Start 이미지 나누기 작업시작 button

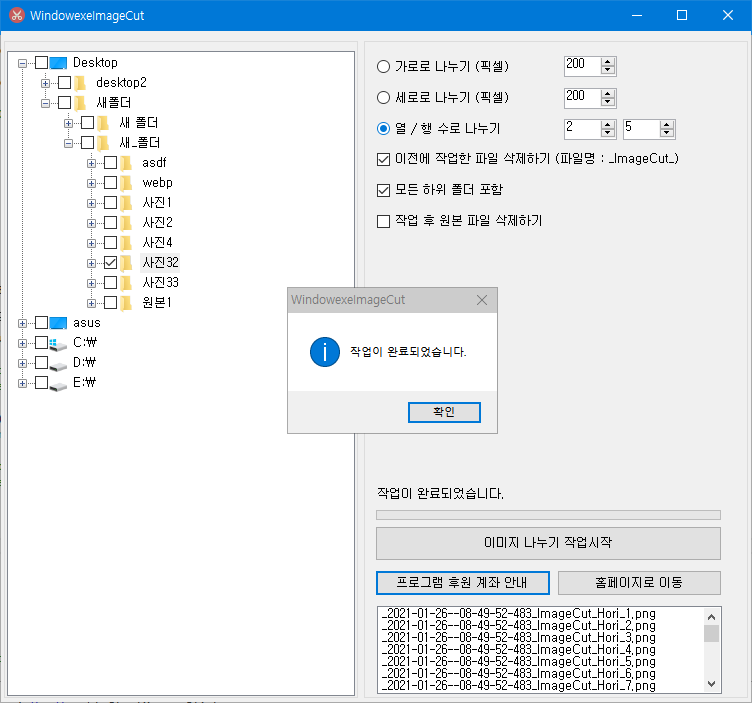548,543
